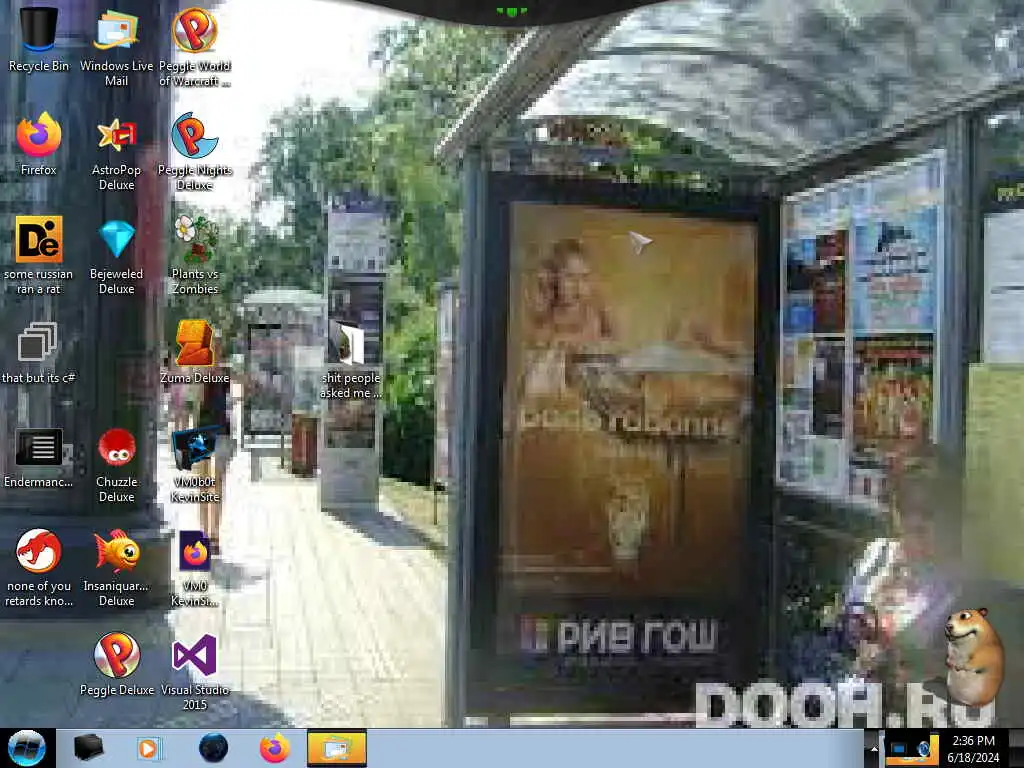This screenshot has height=768, width=1024.
Task: Click the blue monitor tray icon
Action: point(898,748)
